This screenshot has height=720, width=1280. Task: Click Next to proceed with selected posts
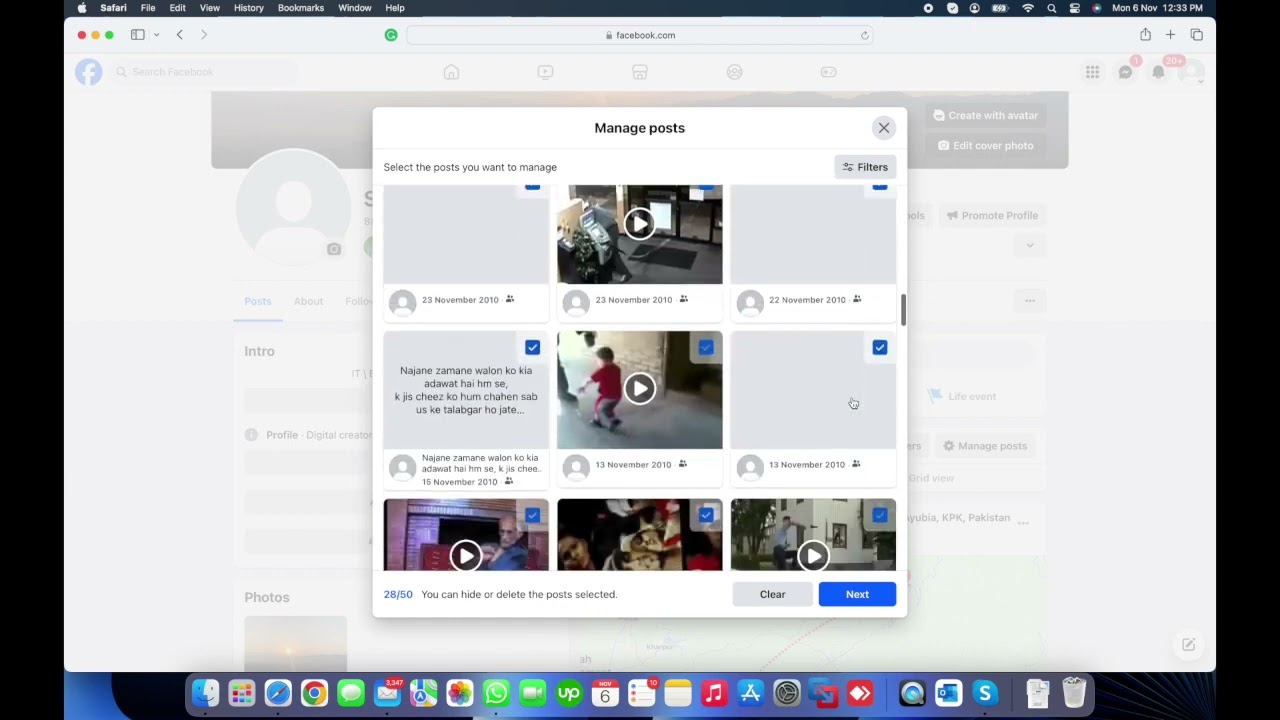(x=857, y=594)
